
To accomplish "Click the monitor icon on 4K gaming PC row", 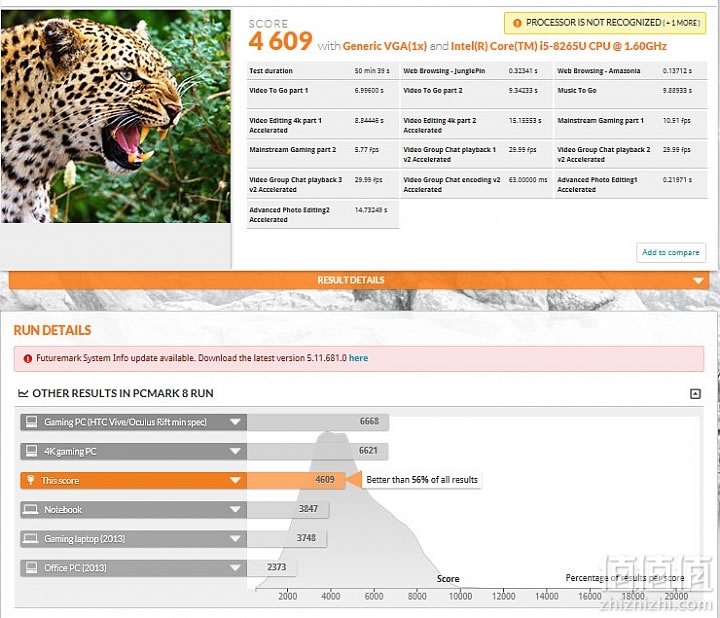I will (x=31, y=451).
